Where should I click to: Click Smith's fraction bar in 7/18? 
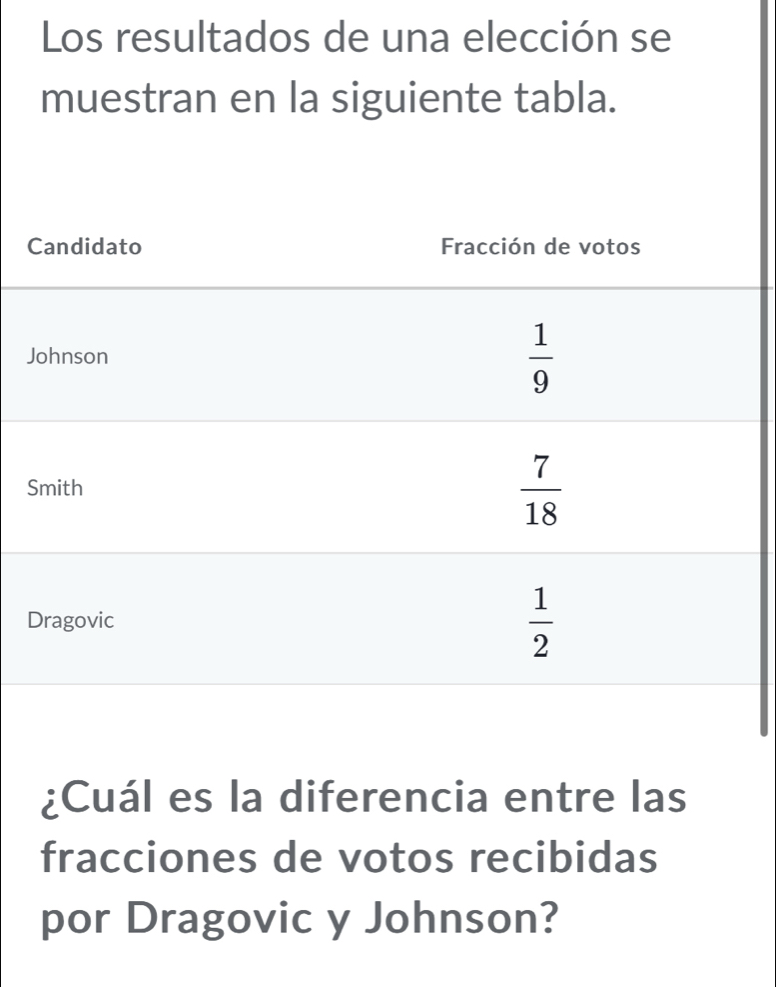540,489
